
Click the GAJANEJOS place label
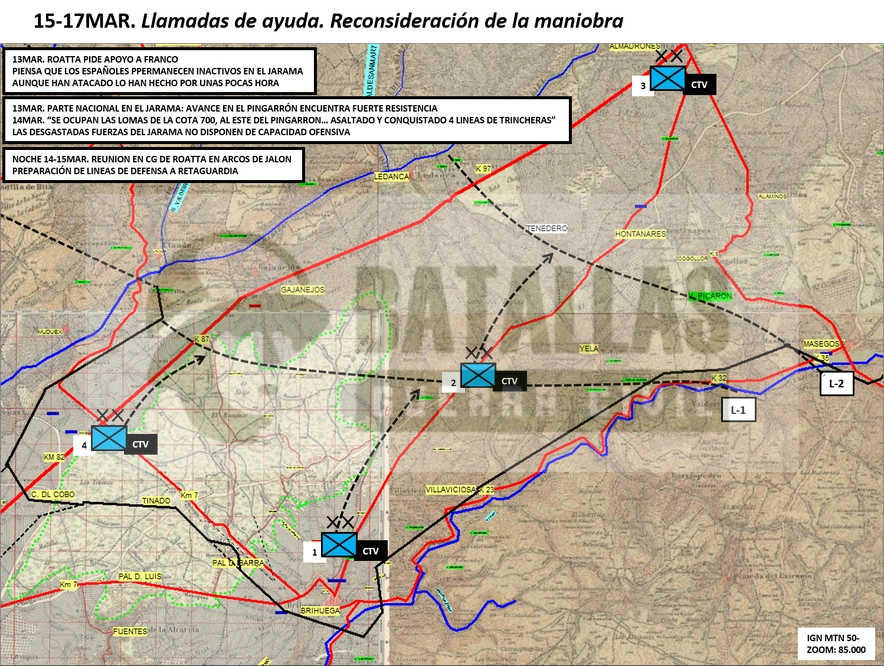pyautogui.click(x=303, y=289)
